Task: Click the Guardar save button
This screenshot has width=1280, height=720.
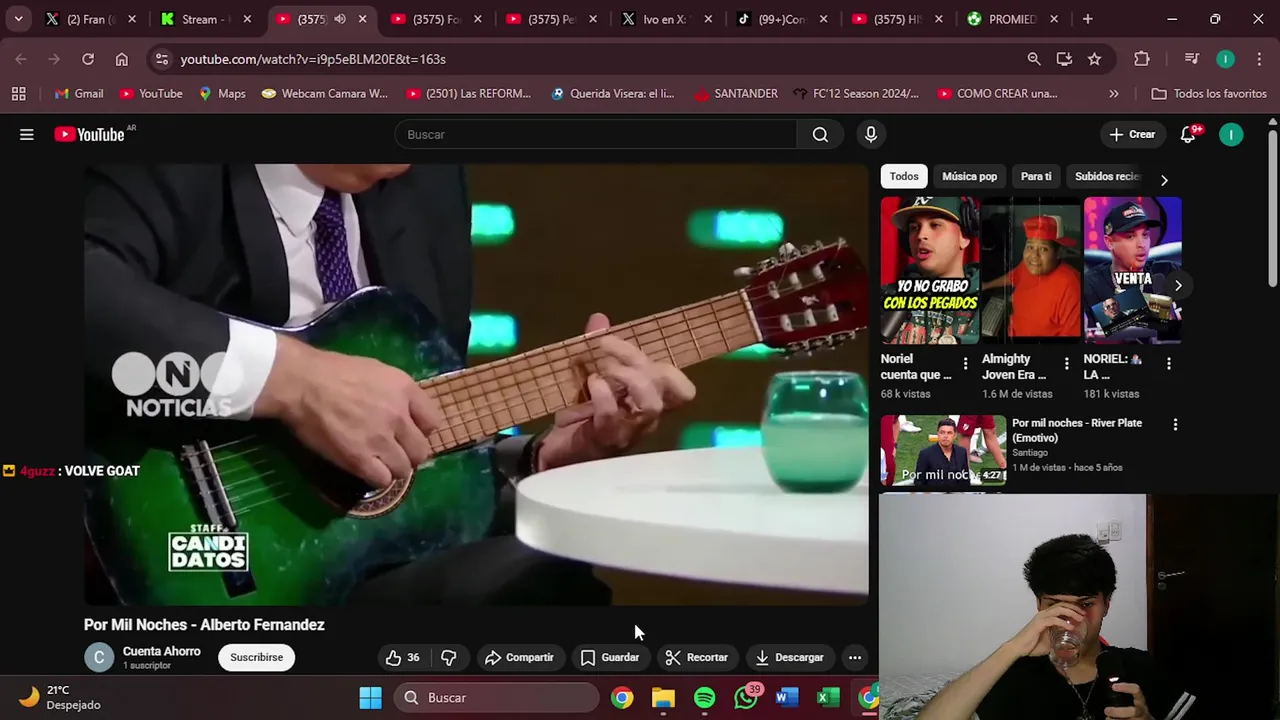Action: pos(609,657)
